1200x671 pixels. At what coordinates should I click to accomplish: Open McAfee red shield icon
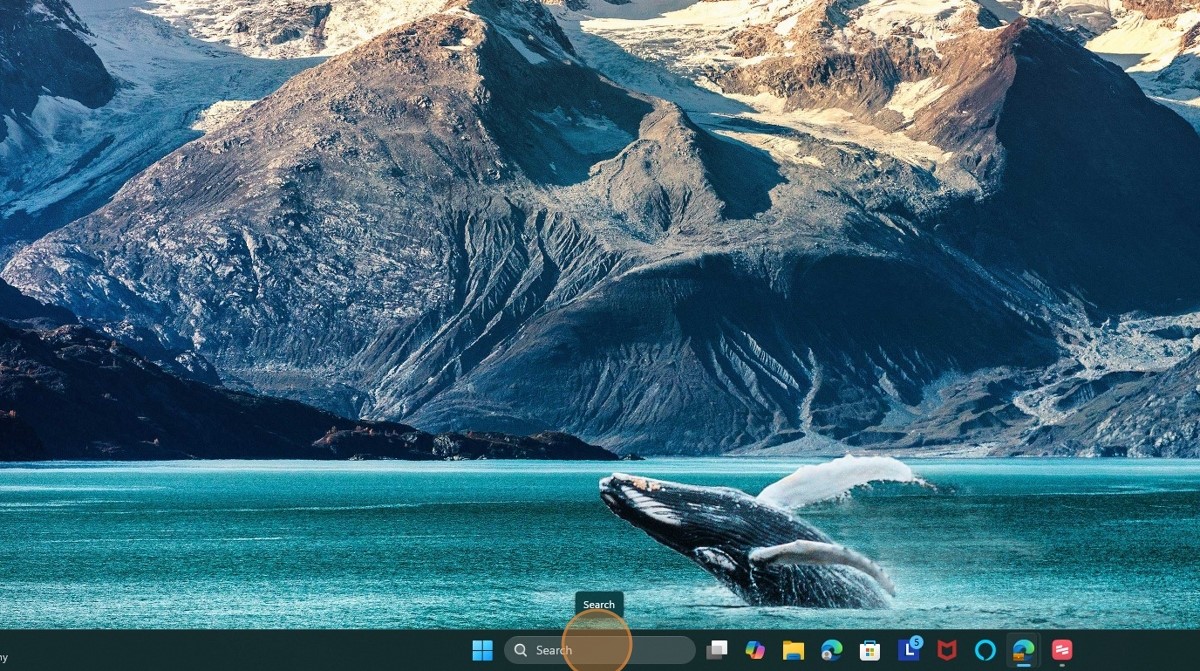pos(946,650)
